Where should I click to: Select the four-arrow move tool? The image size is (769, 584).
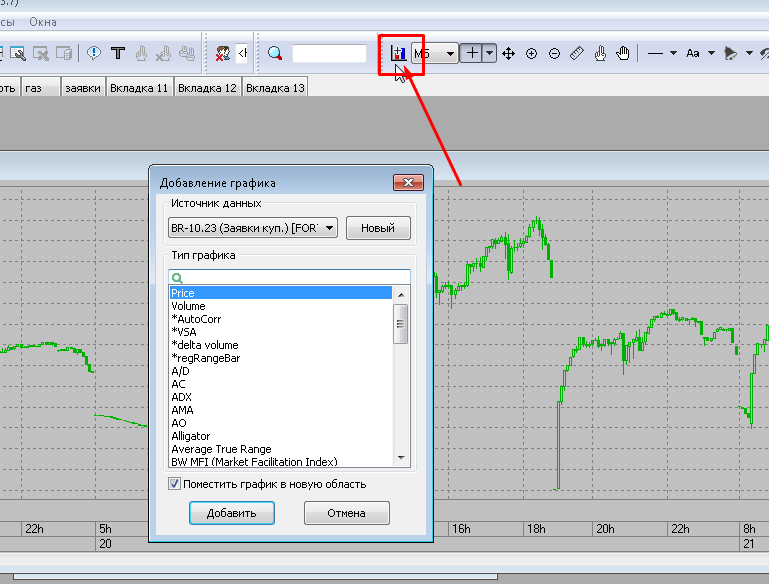tap(509, 53)
